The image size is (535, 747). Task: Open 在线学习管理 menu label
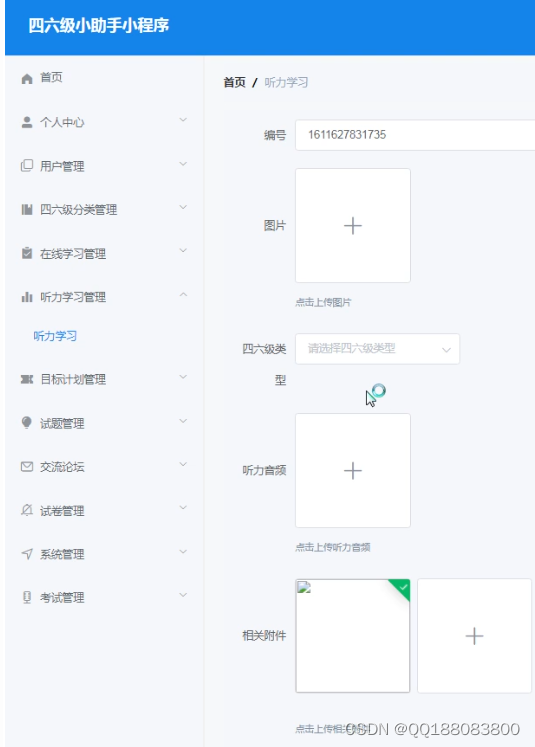(x=73, y=254)
